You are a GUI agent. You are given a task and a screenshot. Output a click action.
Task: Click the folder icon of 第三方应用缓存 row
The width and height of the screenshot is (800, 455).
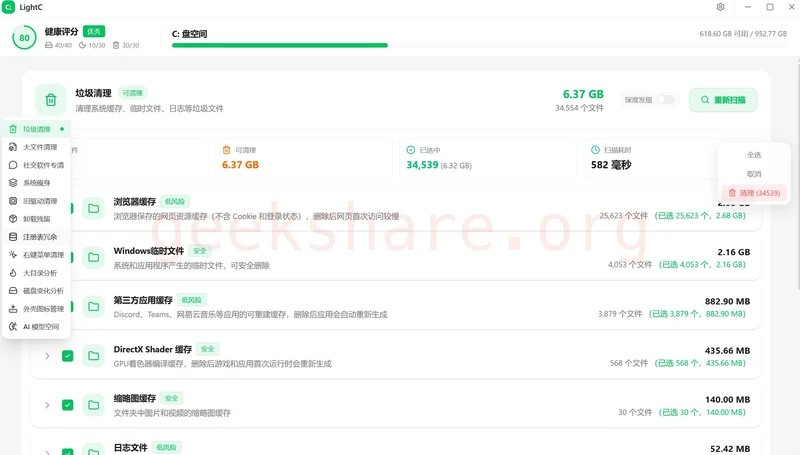[x=93, y=307]
